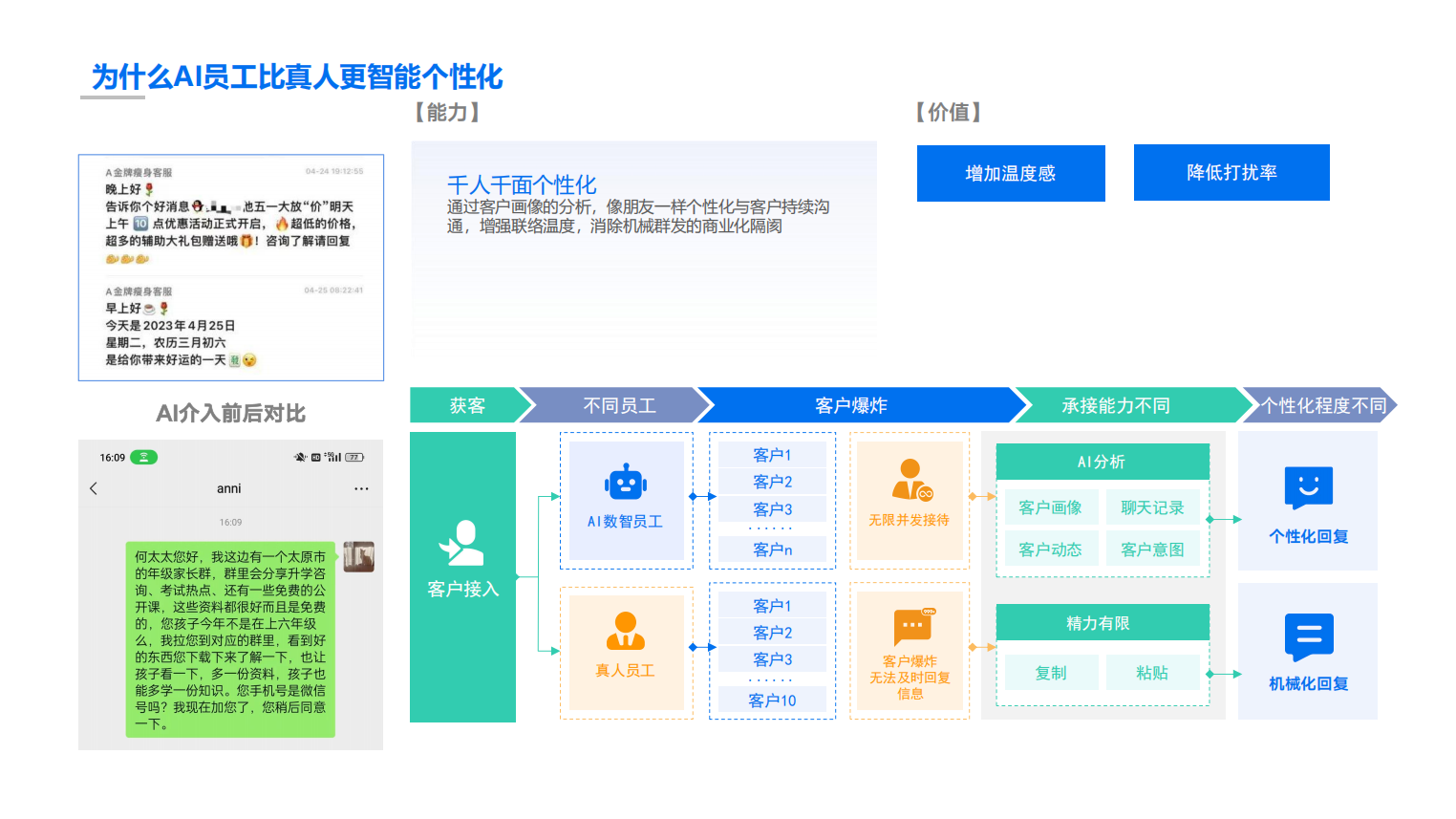Click the 个性化回复 smiley chat icon
Image resolution: width=1456 pixels, height=819 pixels.
pos(1307,485)
